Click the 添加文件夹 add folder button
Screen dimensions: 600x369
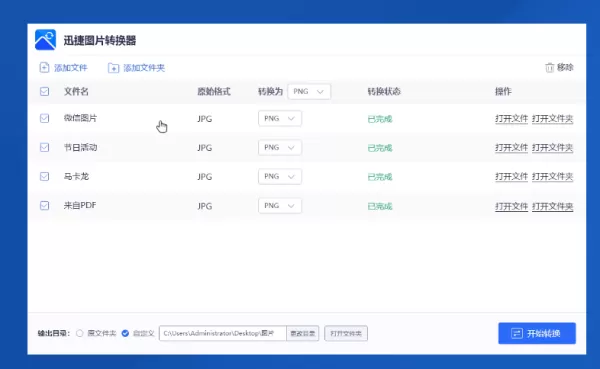(x=136, y=68)
